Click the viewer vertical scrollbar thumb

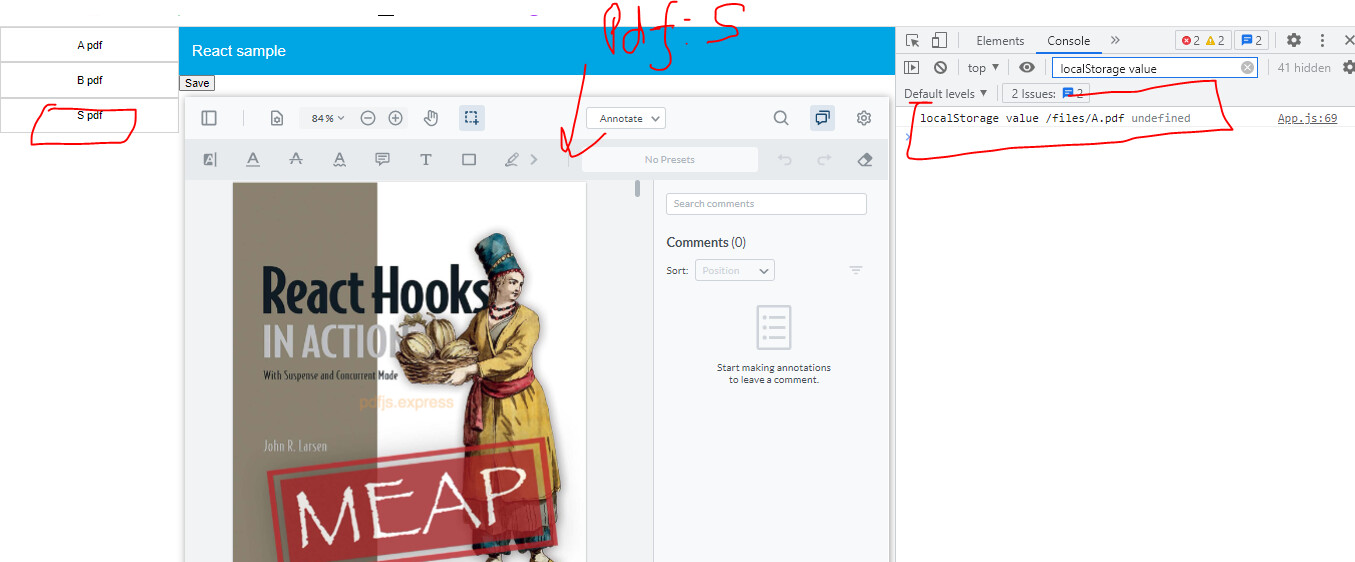[x=637, y=188]
